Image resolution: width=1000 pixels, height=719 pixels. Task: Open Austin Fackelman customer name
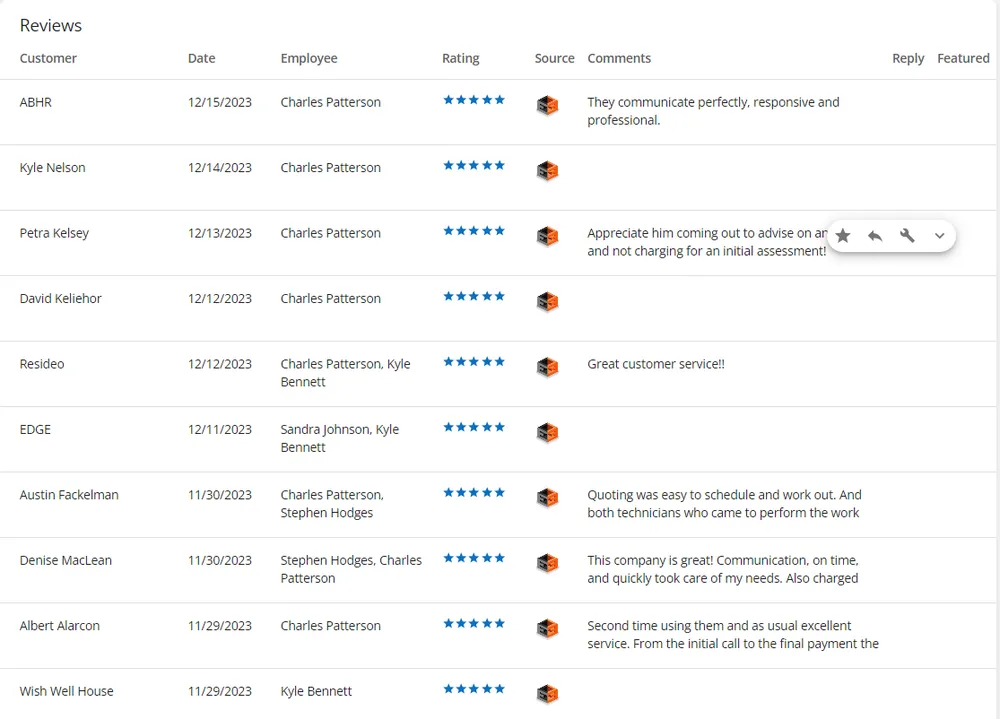(69, 495)
